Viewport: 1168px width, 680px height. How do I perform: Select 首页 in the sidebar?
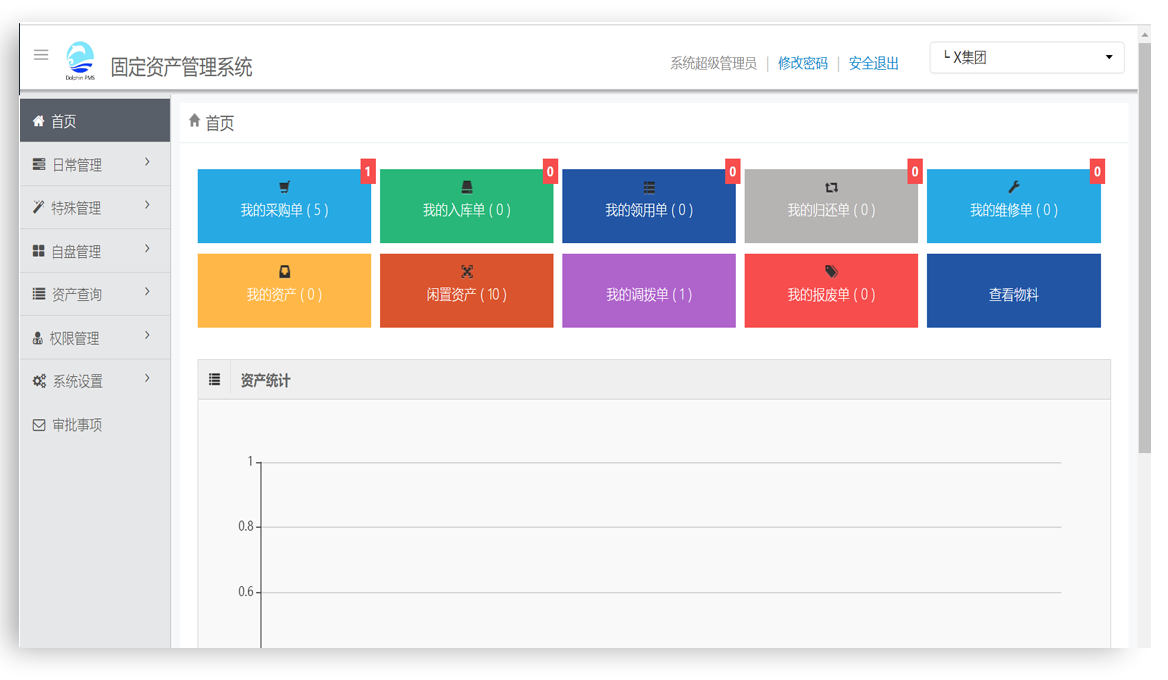(x=94, y=121)
